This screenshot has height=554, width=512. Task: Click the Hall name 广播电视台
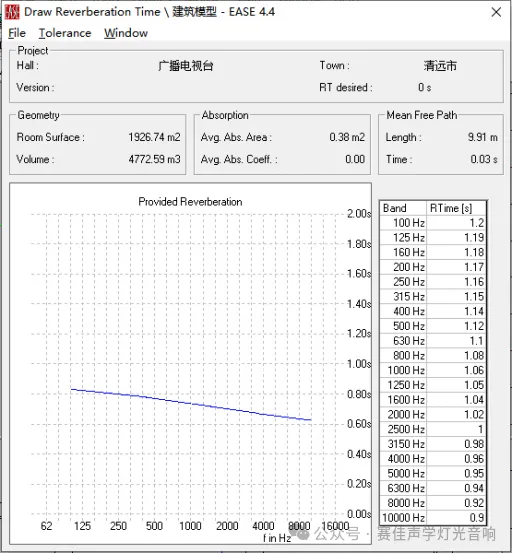[186, 66]
